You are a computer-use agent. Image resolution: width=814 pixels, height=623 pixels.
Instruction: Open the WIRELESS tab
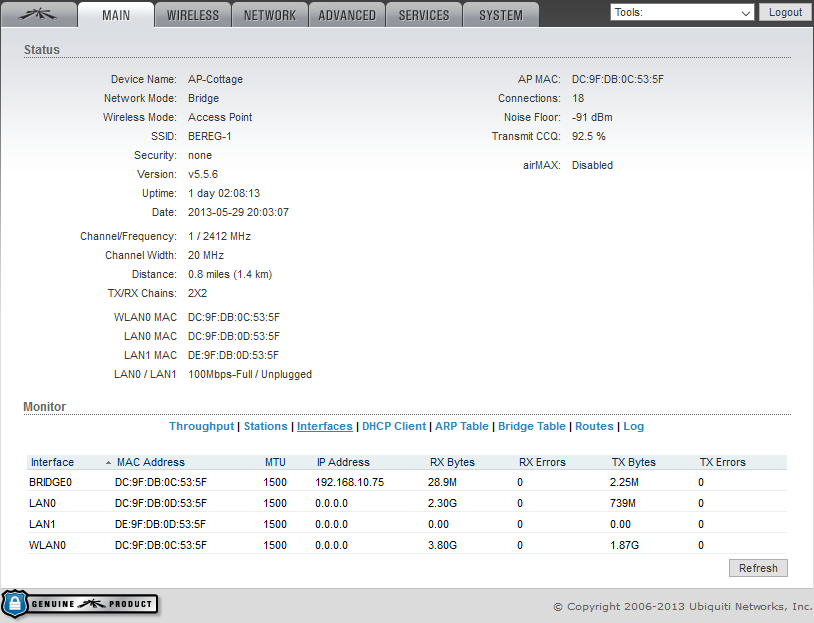(193, 15)
